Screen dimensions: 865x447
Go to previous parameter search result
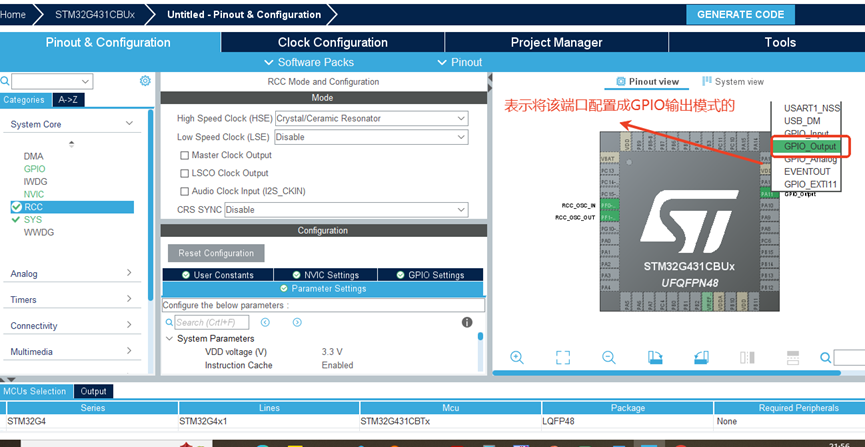pos(265,322)
